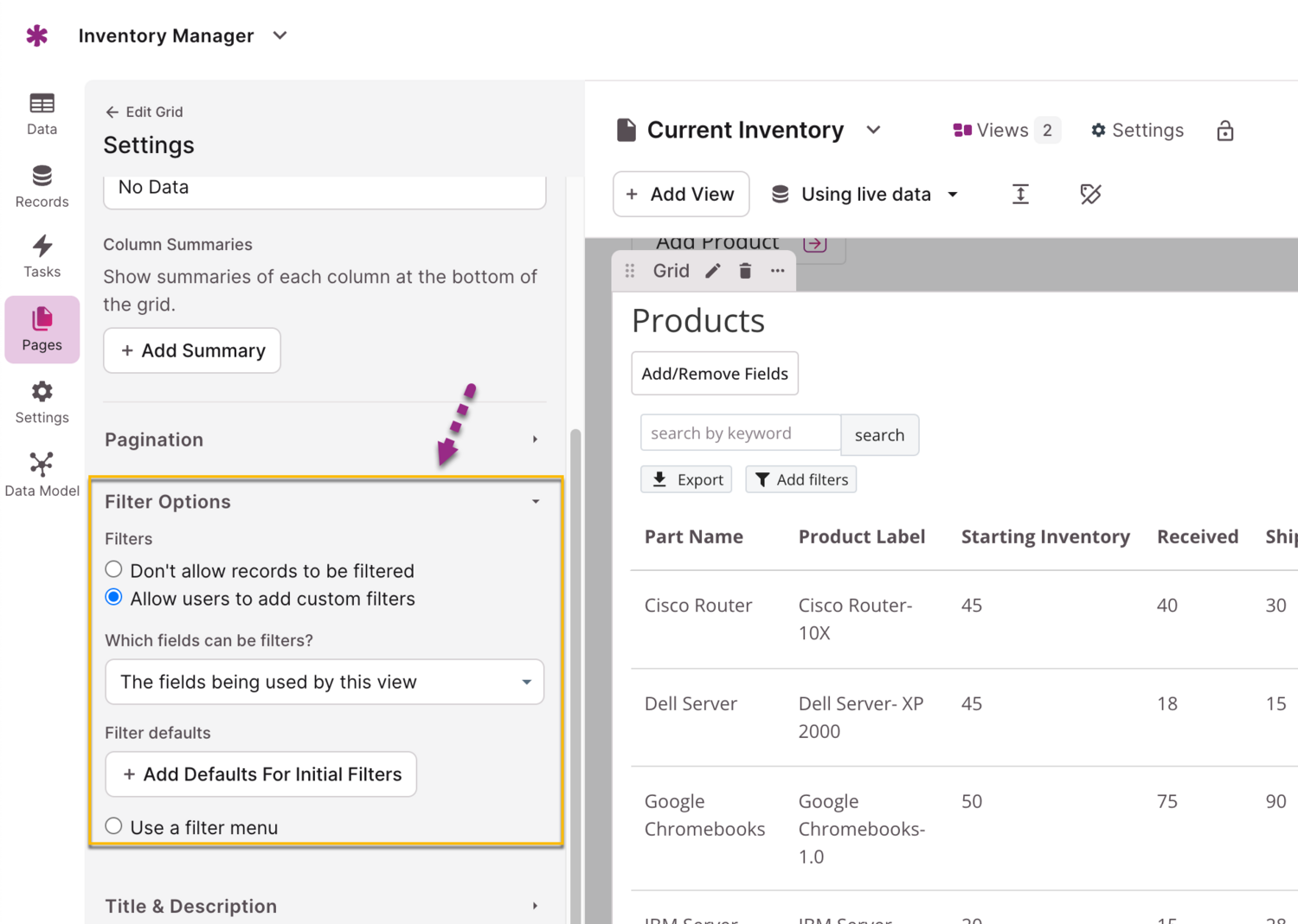1298x924 pixels.
Task: Open the Views panel
Action: tap(1004, 131)
